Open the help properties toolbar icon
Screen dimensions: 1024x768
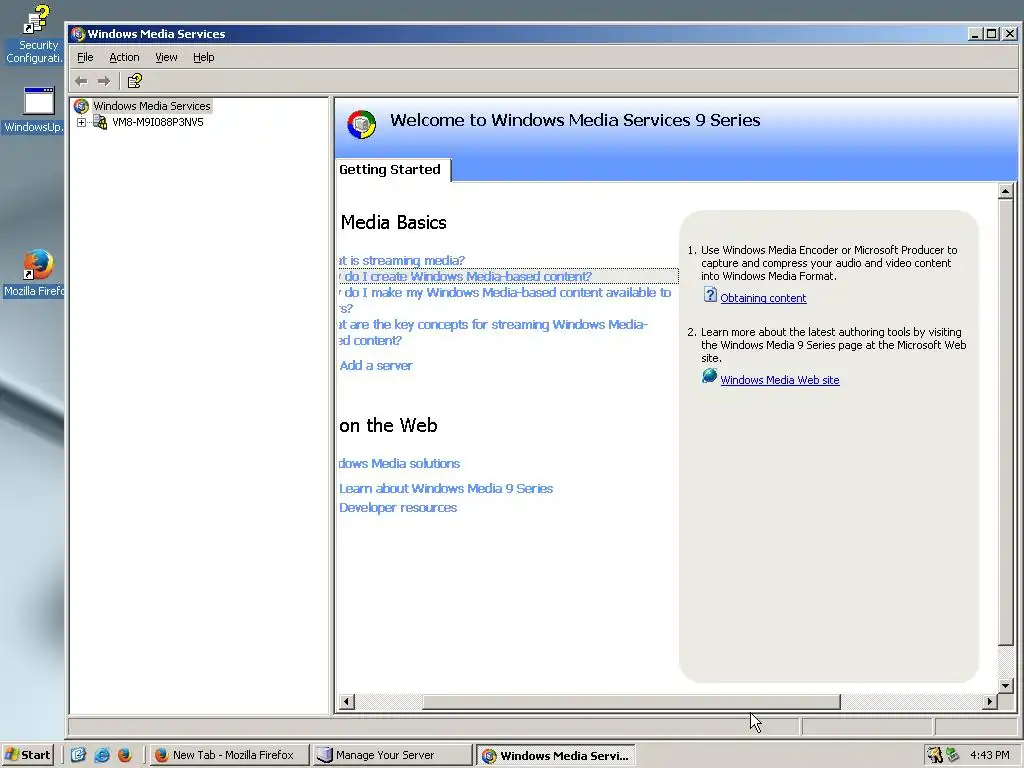(x=135, y=81)
